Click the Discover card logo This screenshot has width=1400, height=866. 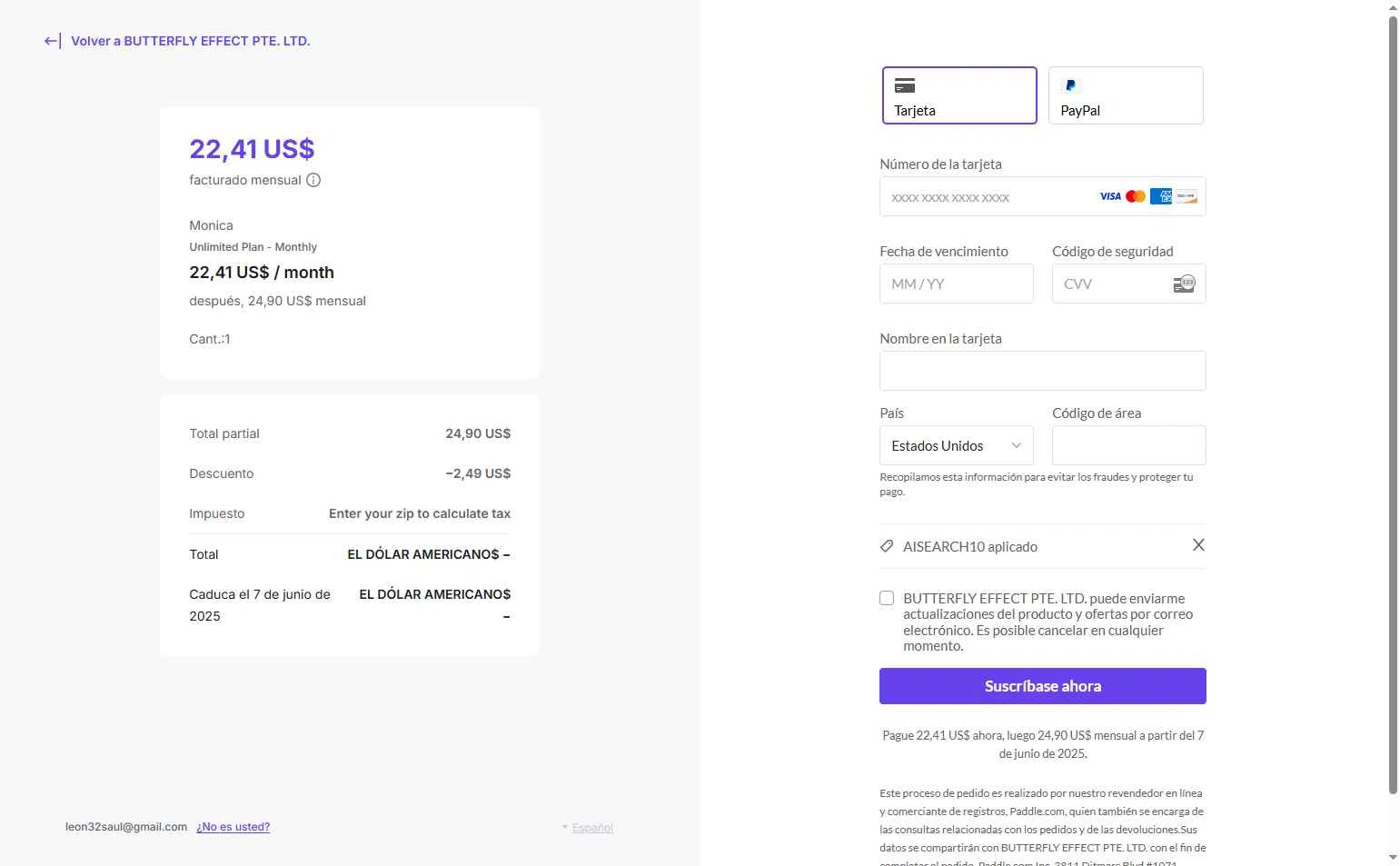(1187, 196)
